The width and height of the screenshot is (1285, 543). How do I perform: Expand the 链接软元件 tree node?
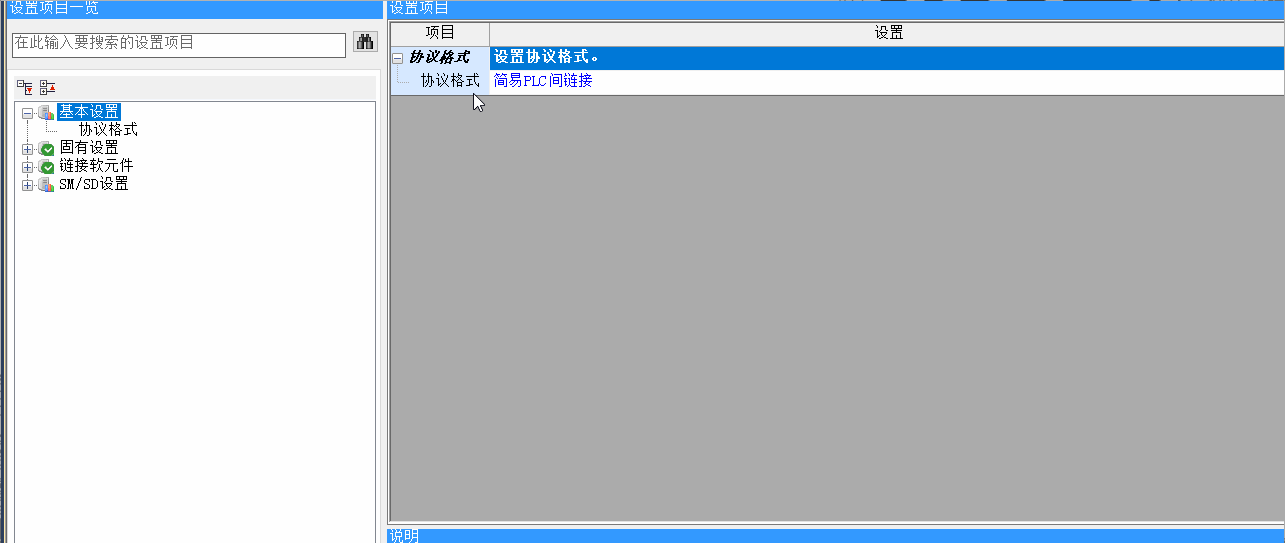[x=27, y=166]
